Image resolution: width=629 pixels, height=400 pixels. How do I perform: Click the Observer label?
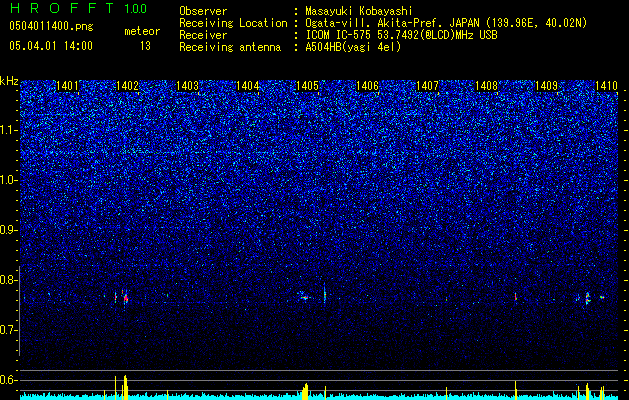click(203, 11)
